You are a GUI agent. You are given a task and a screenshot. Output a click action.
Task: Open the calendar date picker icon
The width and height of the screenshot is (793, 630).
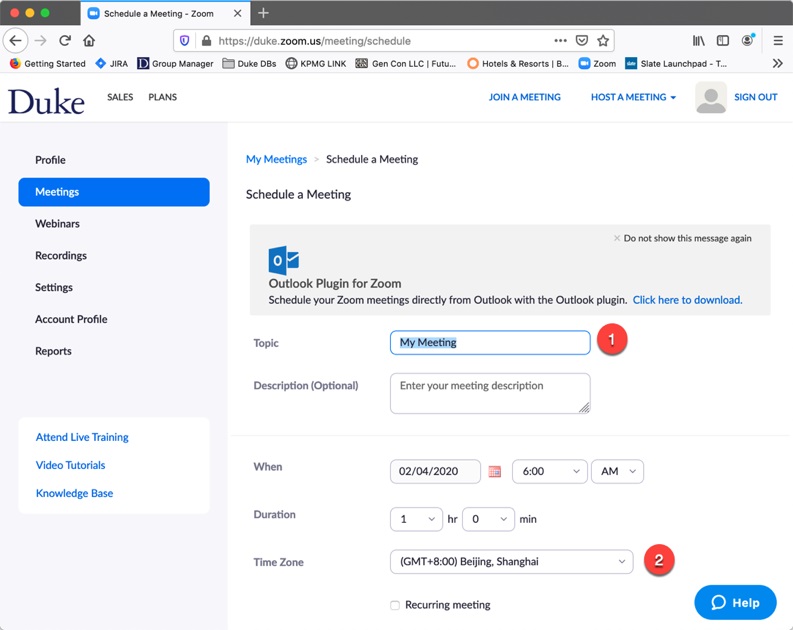click(495, 472)
